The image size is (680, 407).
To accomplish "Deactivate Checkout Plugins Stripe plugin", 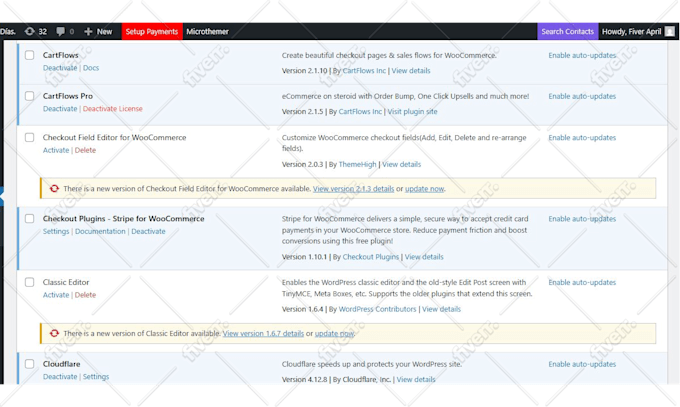I will (x=148, y=231).
